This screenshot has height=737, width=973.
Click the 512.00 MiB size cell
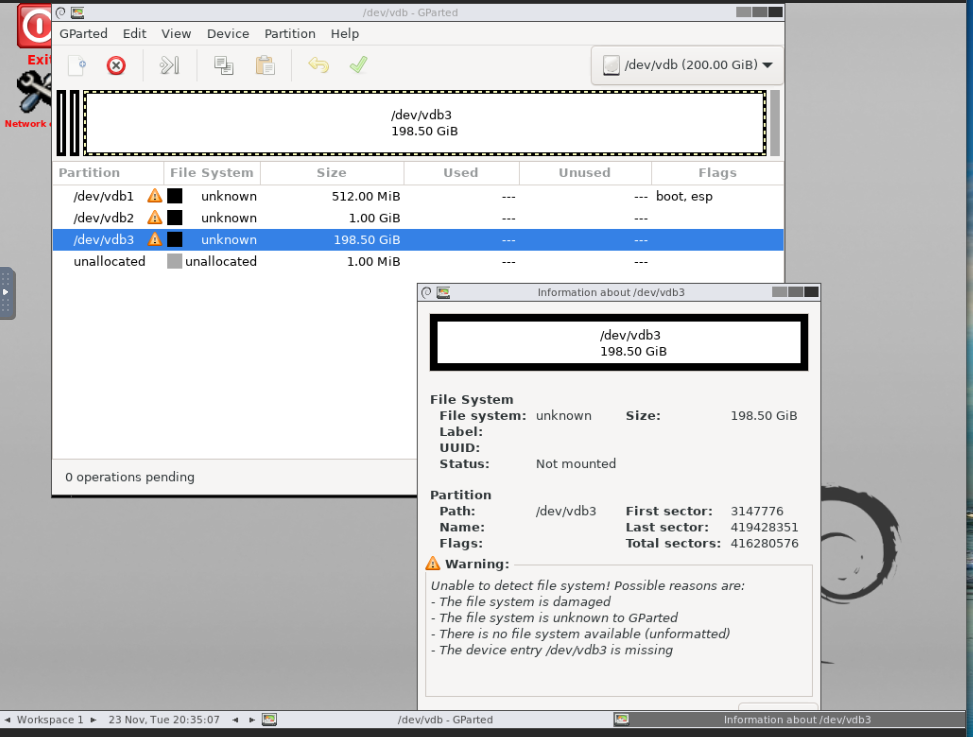365,196
